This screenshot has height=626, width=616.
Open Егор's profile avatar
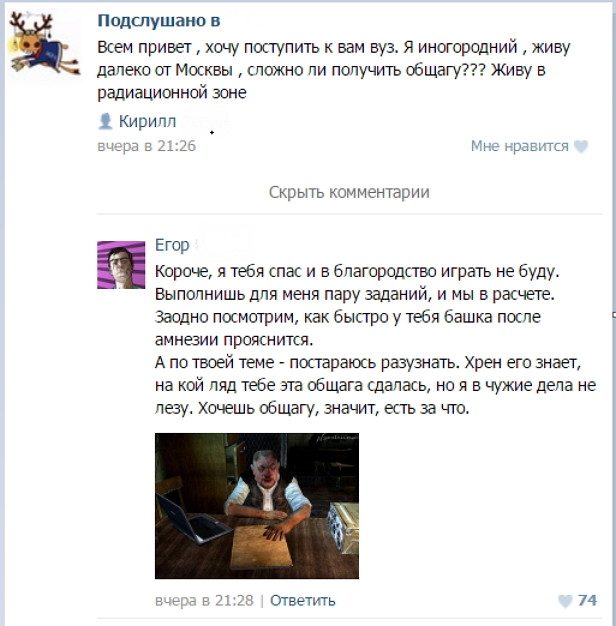(x=121, y=265)
